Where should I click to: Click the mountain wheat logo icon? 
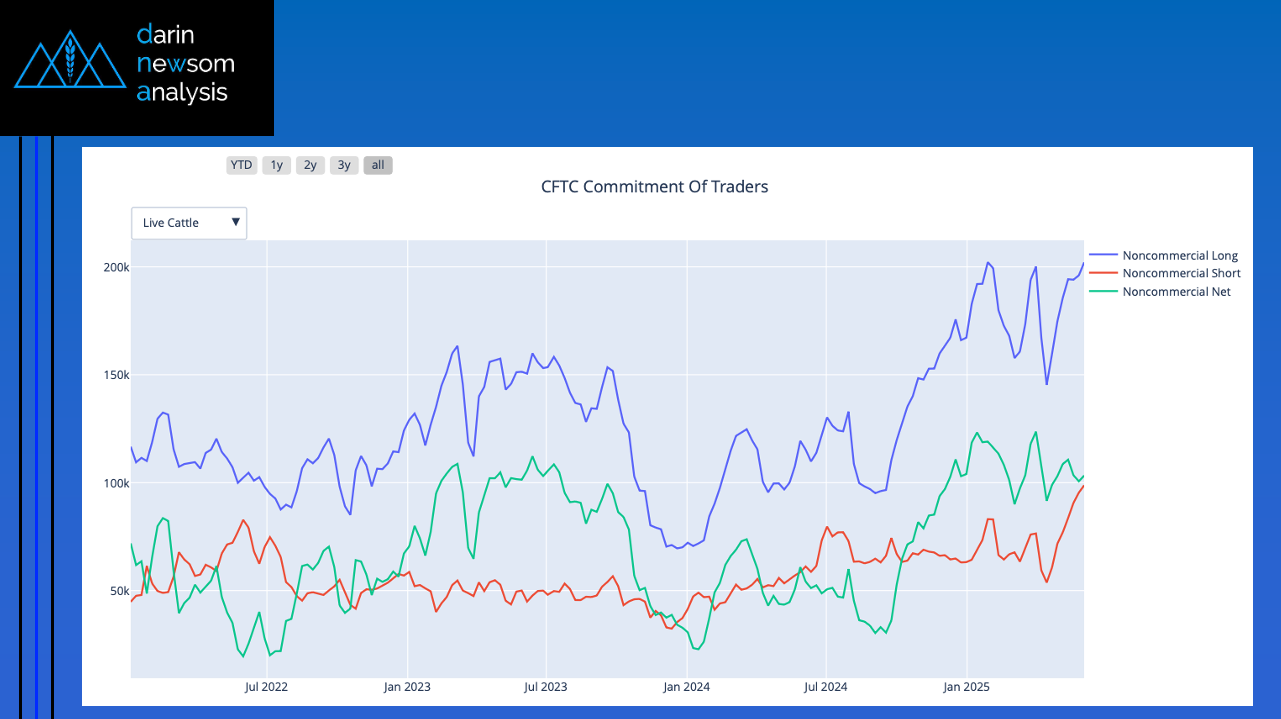tap(69, 60)
